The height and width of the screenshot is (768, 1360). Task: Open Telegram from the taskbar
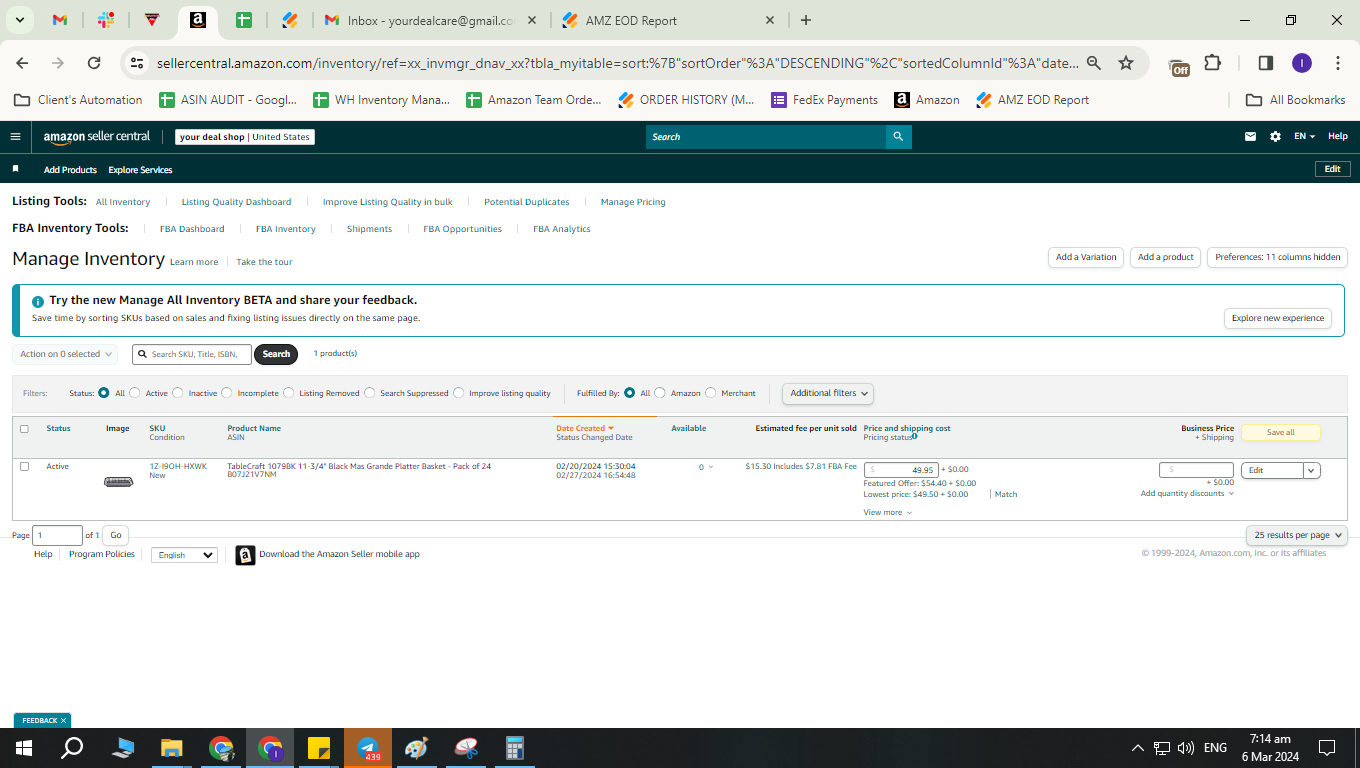[x=368, y=748]
